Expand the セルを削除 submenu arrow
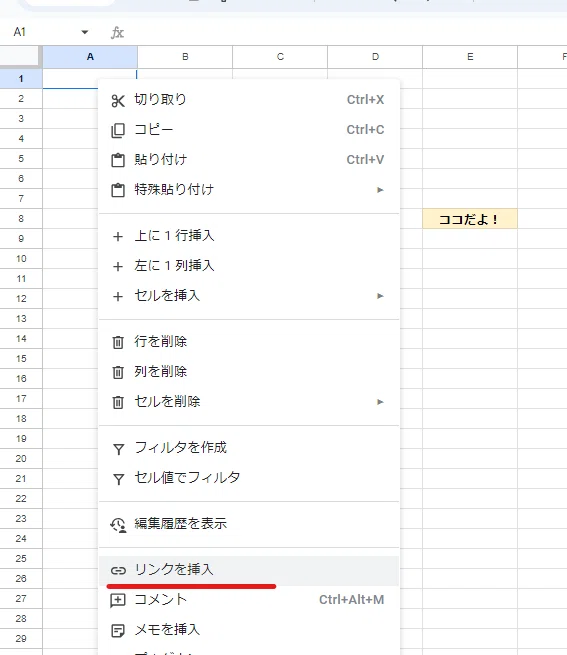 380,402
